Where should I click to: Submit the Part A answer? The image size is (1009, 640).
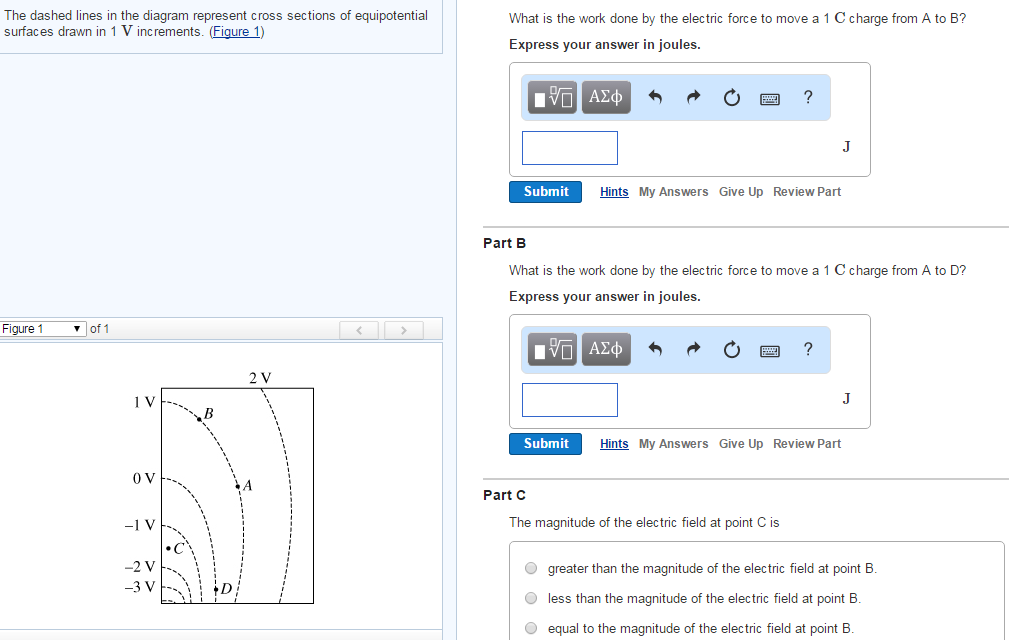pyautogui.click(x=545, y=191)
